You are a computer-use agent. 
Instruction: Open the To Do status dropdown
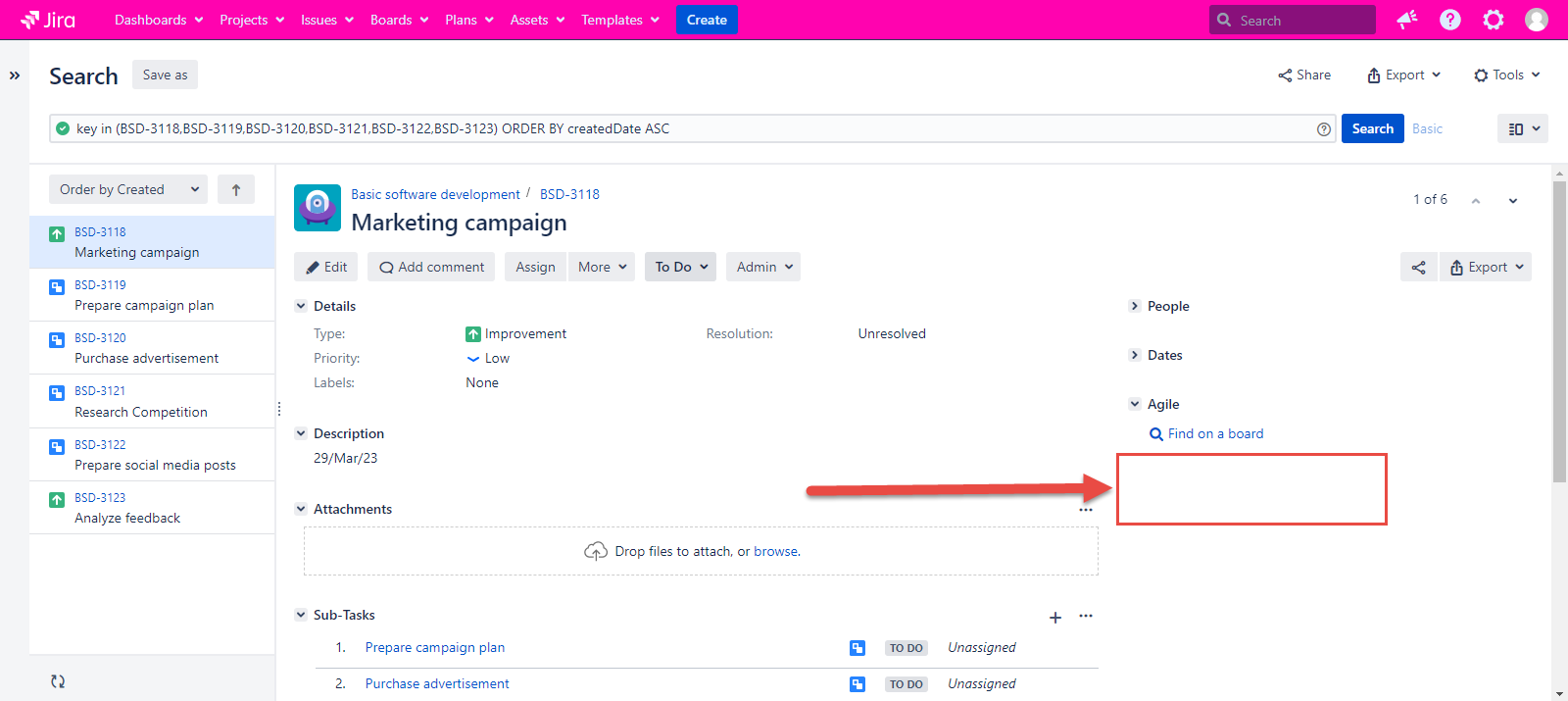[680, 267]
